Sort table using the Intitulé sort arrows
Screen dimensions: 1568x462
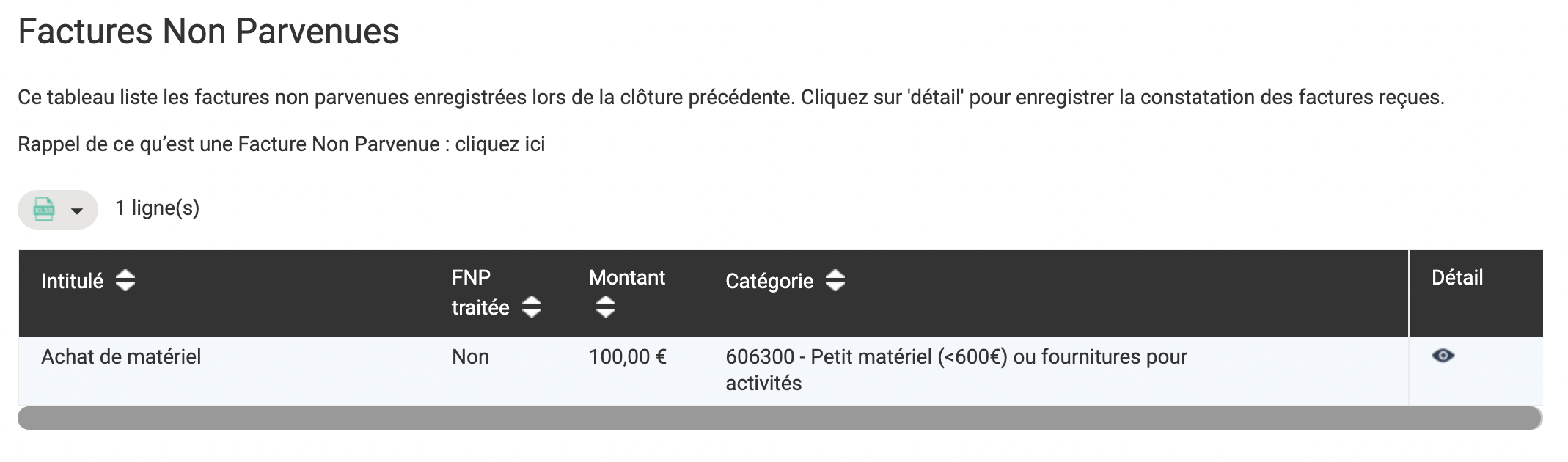125,280
